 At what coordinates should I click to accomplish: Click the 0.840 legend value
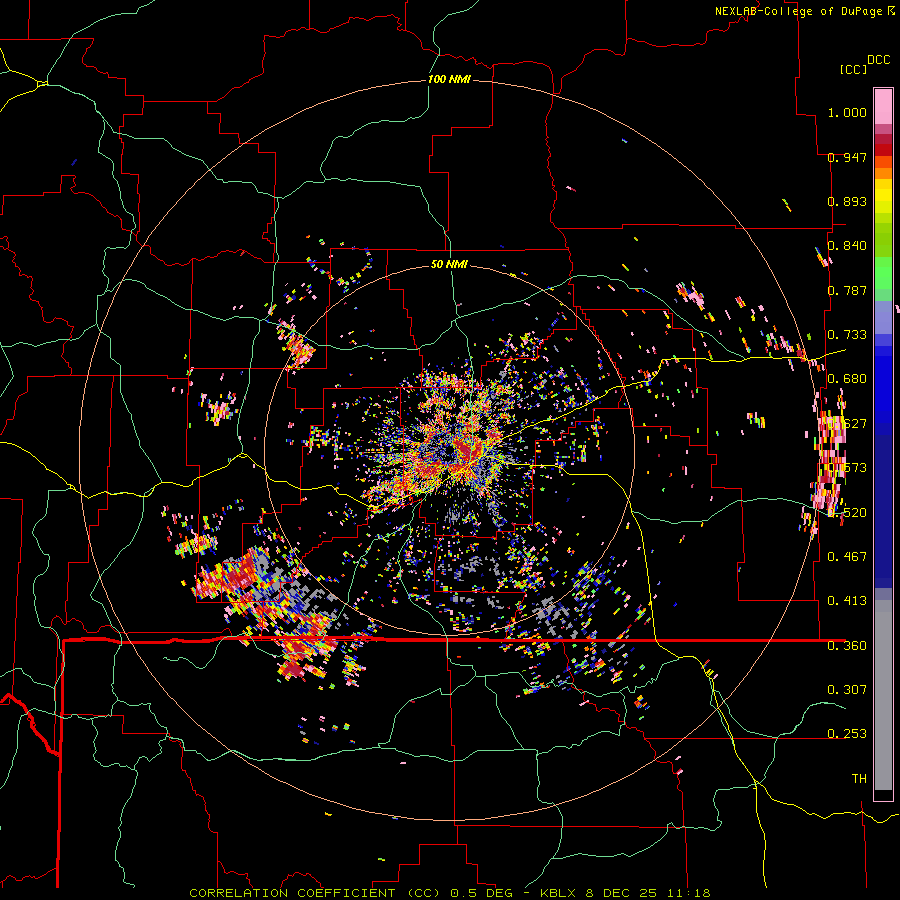click(847, 246)
